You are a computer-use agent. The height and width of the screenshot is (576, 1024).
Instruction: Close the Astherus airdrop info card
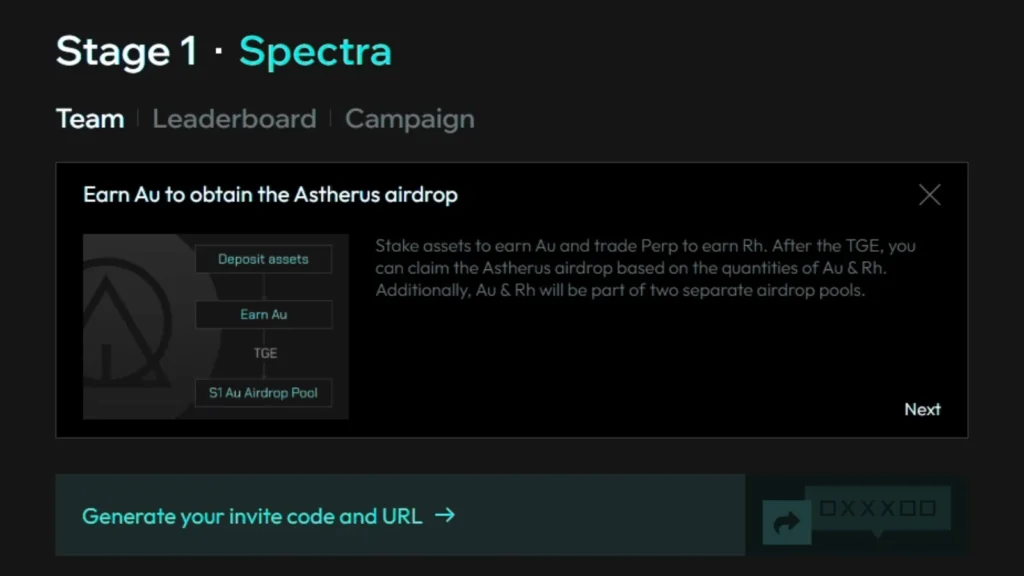pyautogui.click(x=929, y=195)
